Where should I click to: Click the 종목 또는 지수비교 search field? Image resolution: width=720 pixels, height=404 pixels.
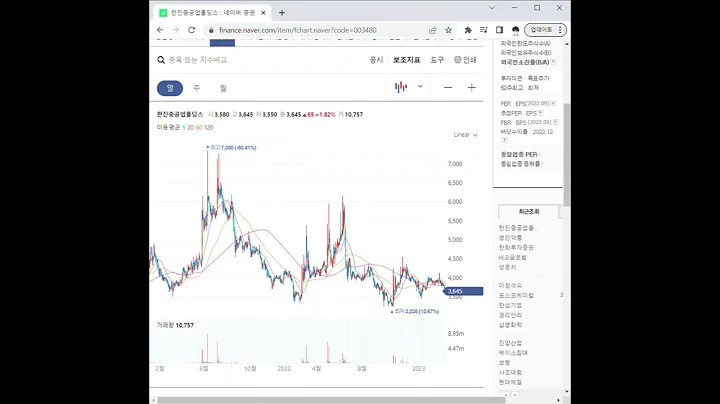click(x=198, y=60)
